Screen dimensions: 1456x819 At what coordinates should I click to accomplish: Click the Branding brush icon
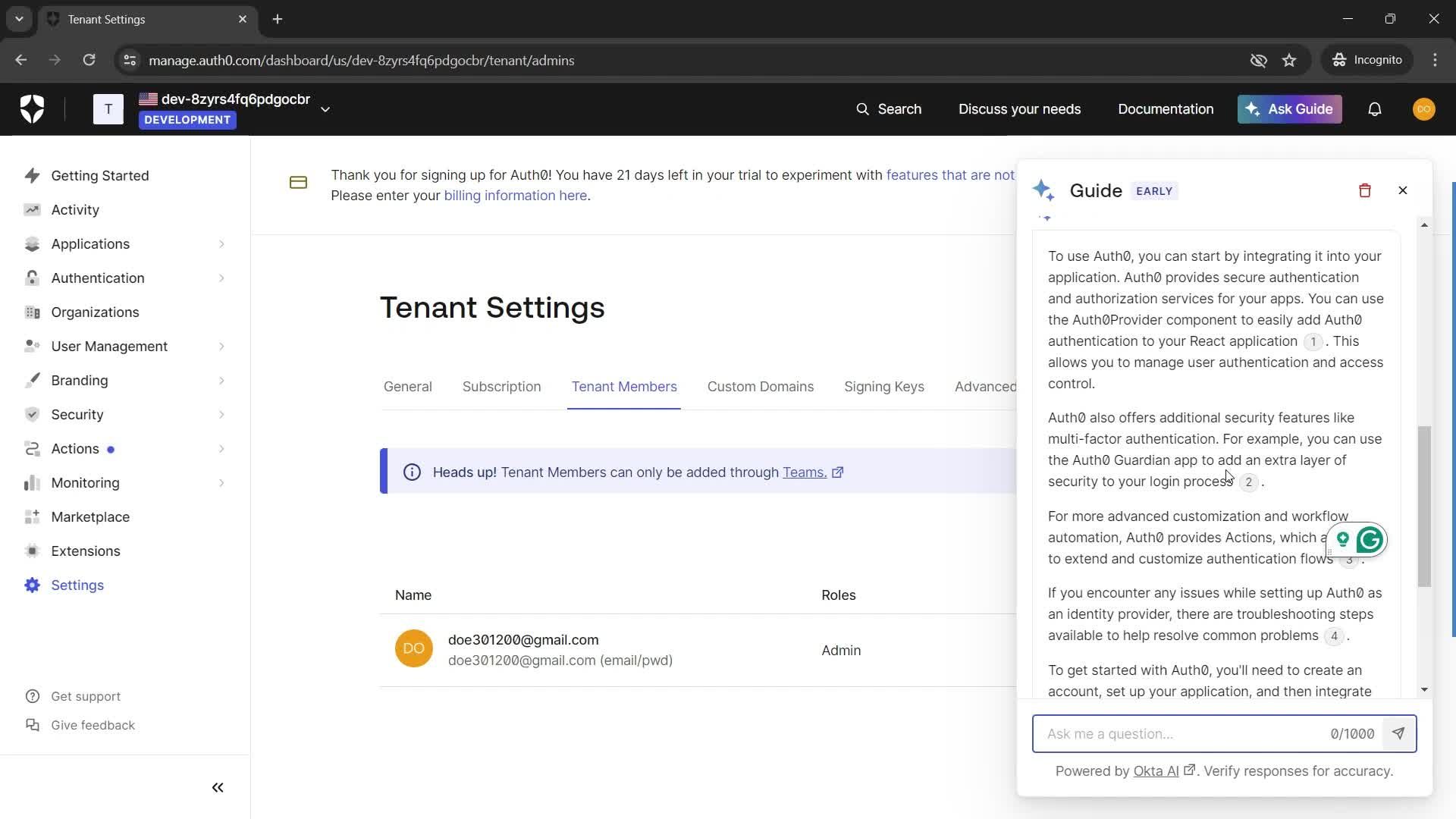point(32,380)
